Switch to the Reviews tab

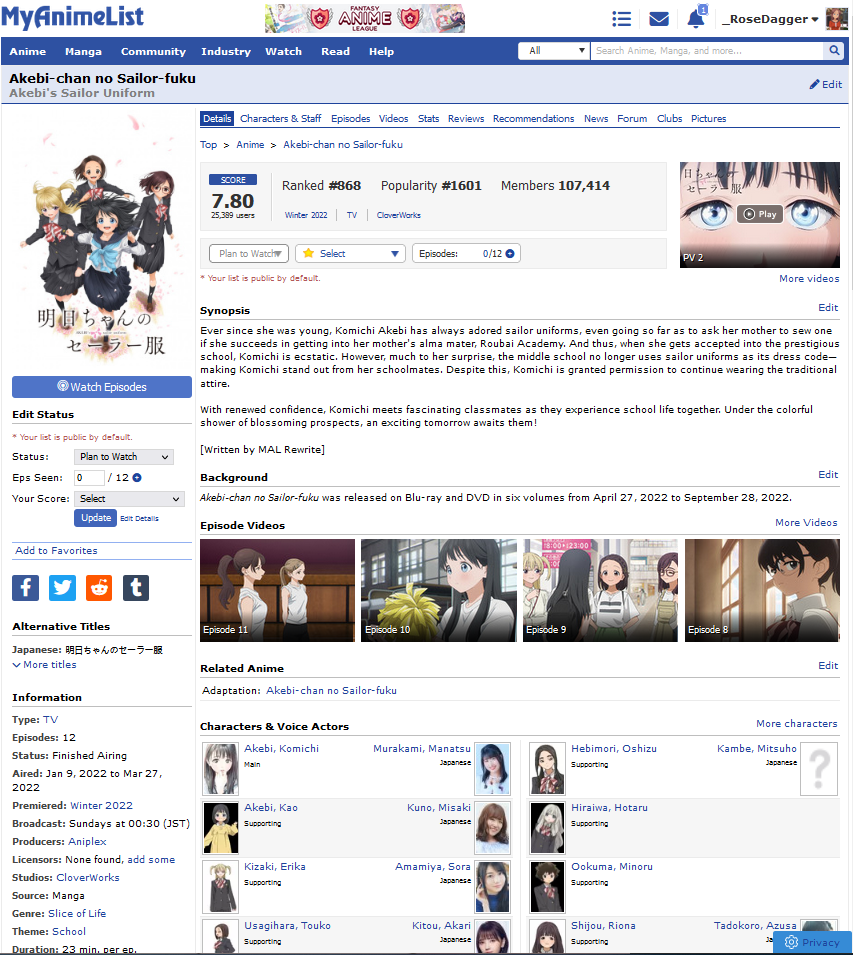tap(466, 119)
